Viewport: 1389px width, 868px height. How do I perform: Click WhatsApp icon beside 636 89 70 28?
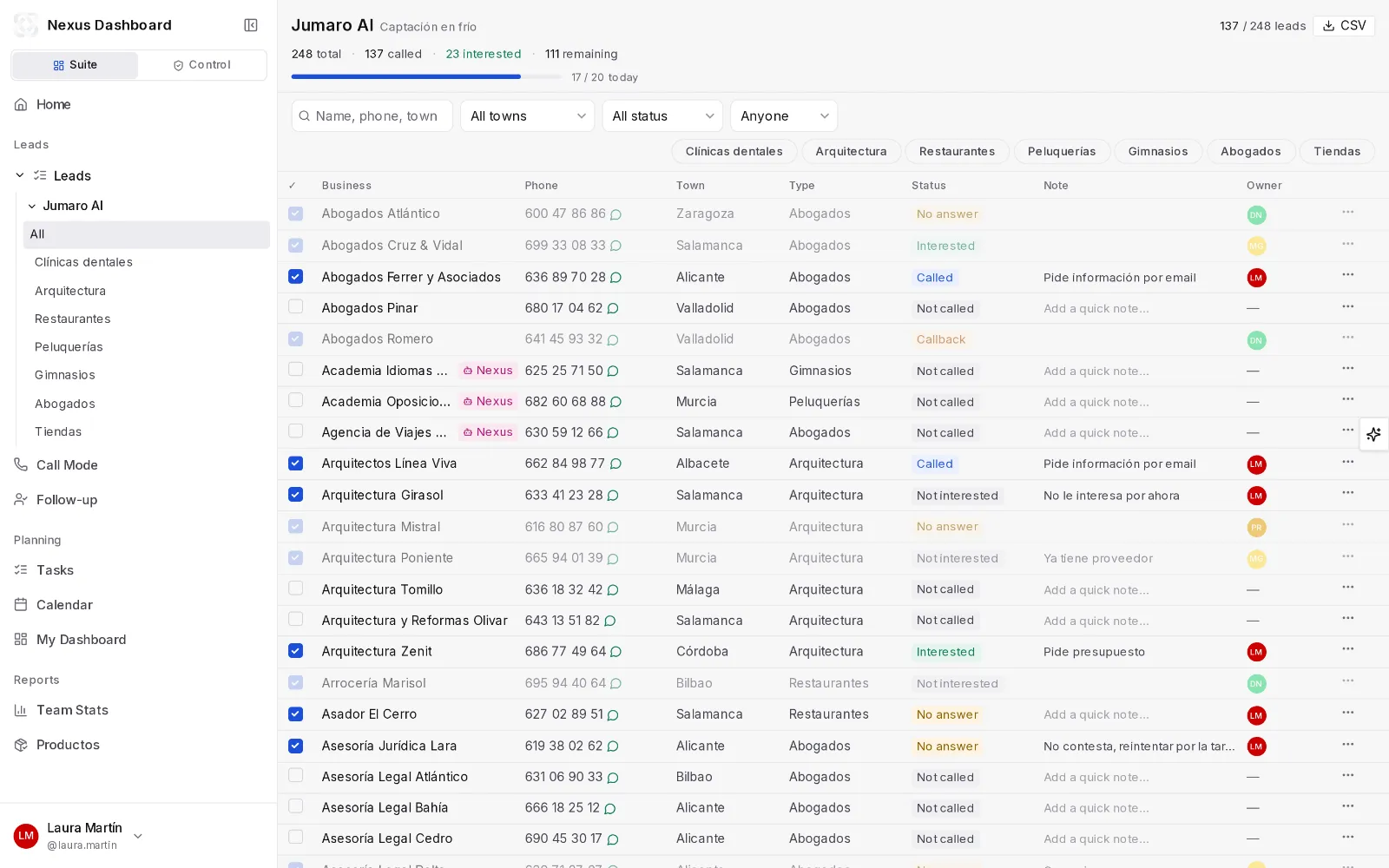pyautogui.click(x=616, y=278)
